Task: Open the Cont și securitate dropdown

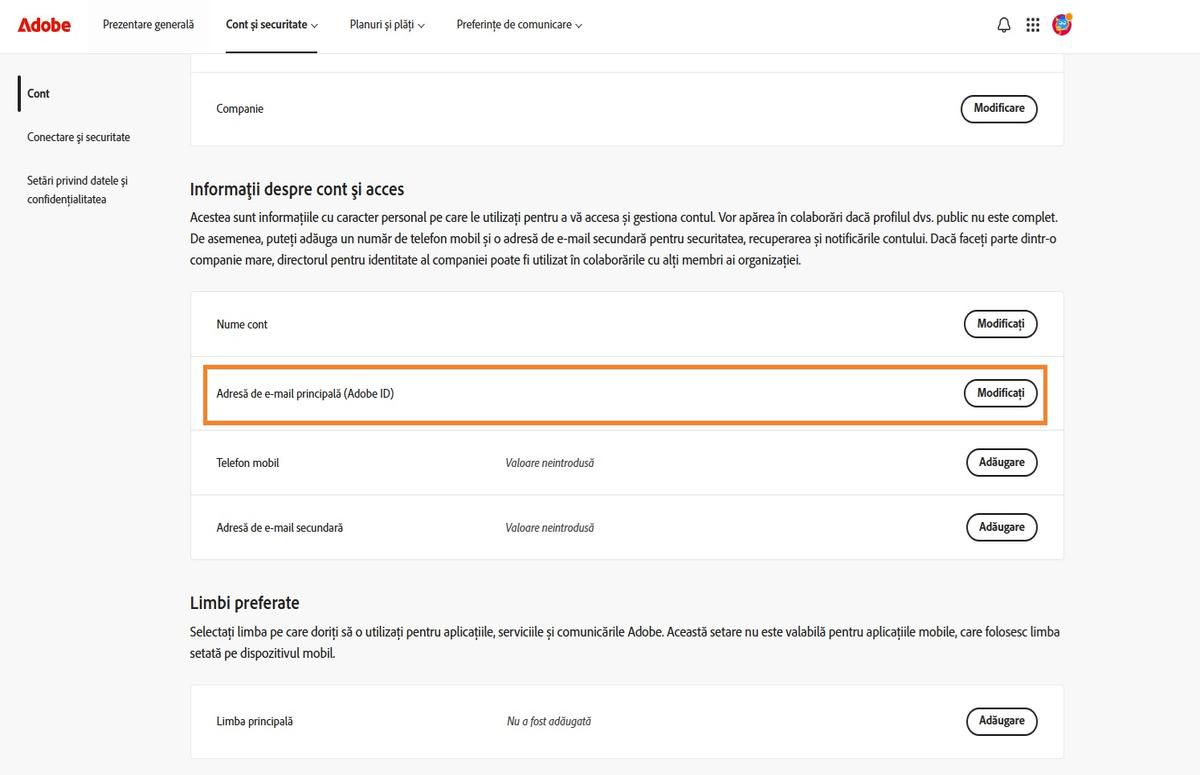Action: (271, 25)
